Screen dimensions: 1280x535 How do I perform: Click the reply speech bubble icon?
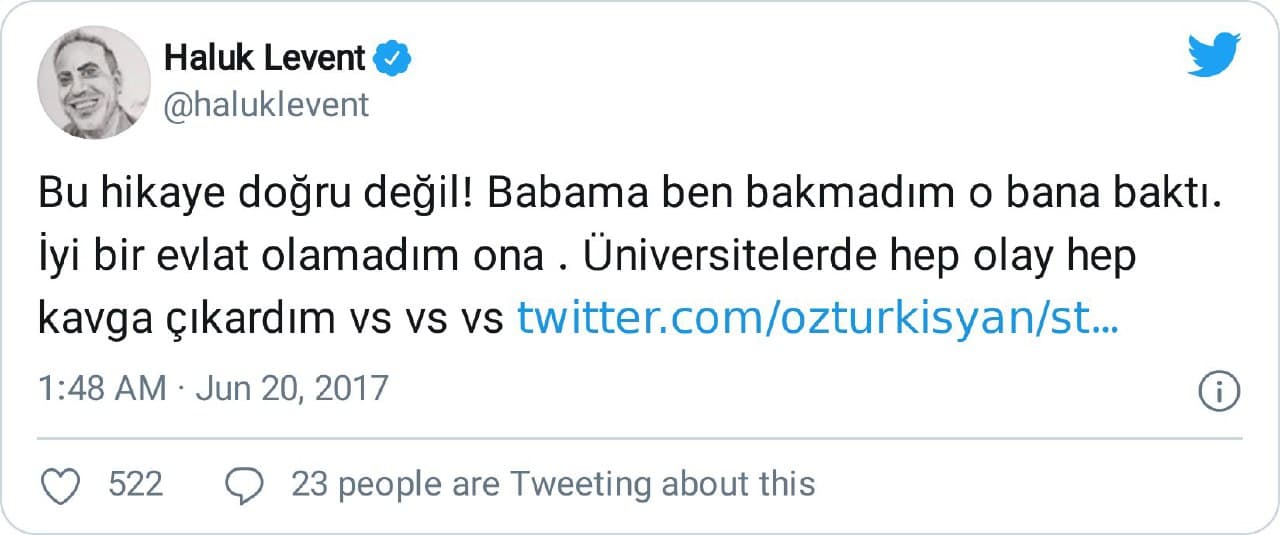(x=245, y=485)
